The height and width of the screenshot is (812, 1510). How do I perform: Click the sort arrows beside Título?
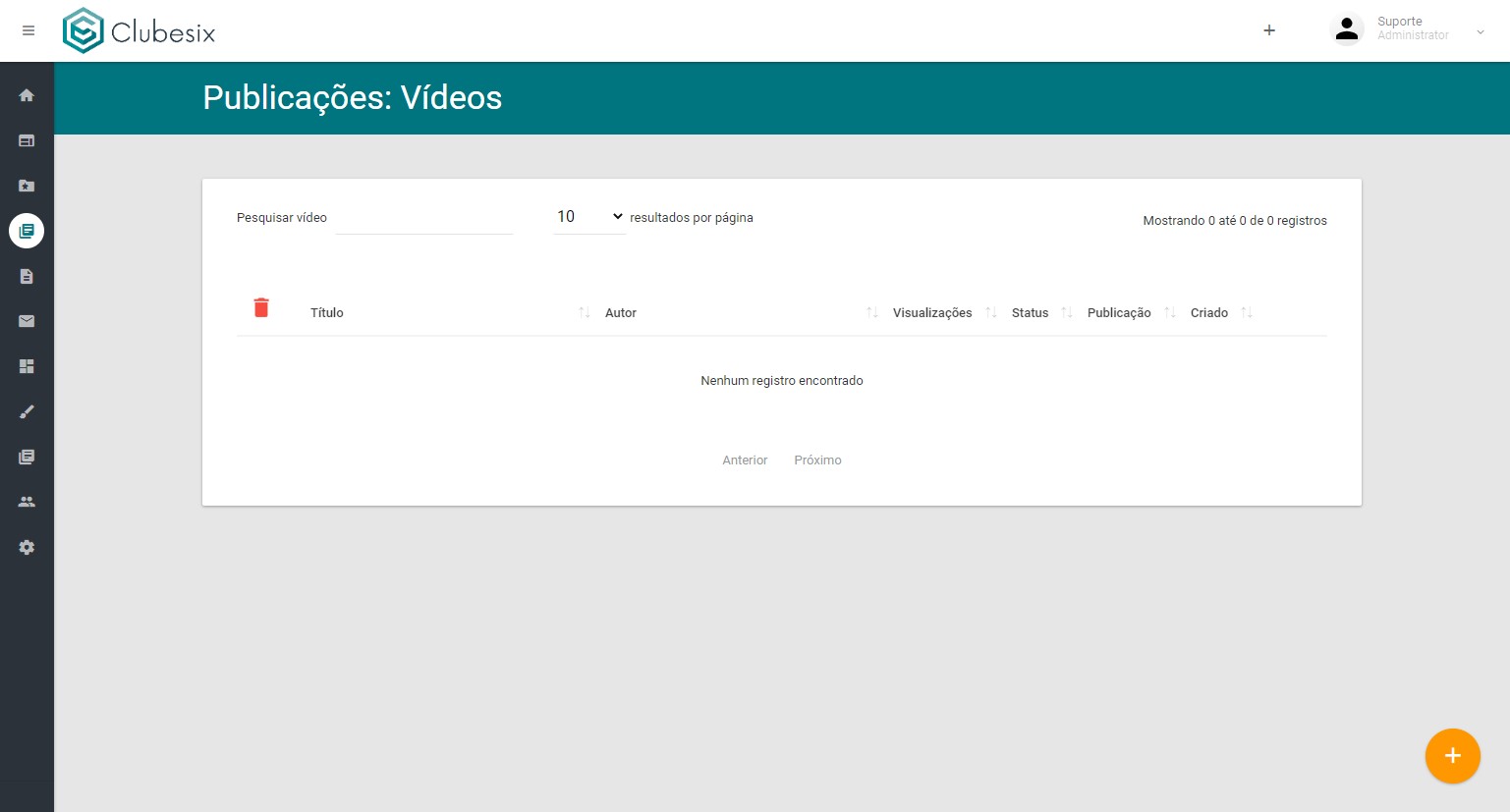coord(585,312)
